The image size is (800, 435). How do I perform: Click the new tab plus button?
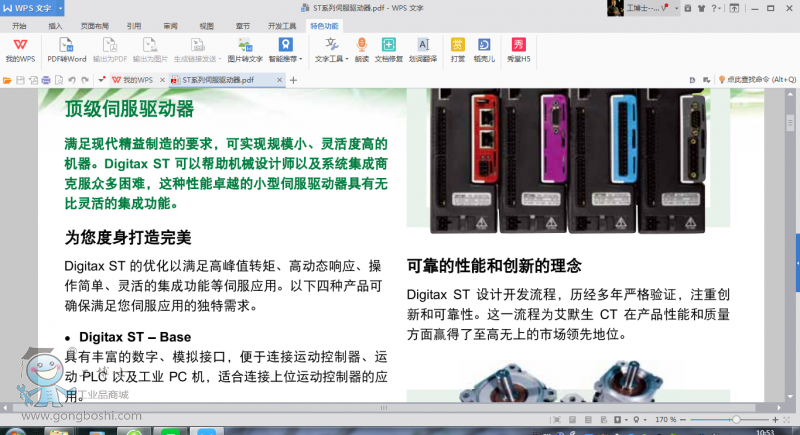pos(293,79)
